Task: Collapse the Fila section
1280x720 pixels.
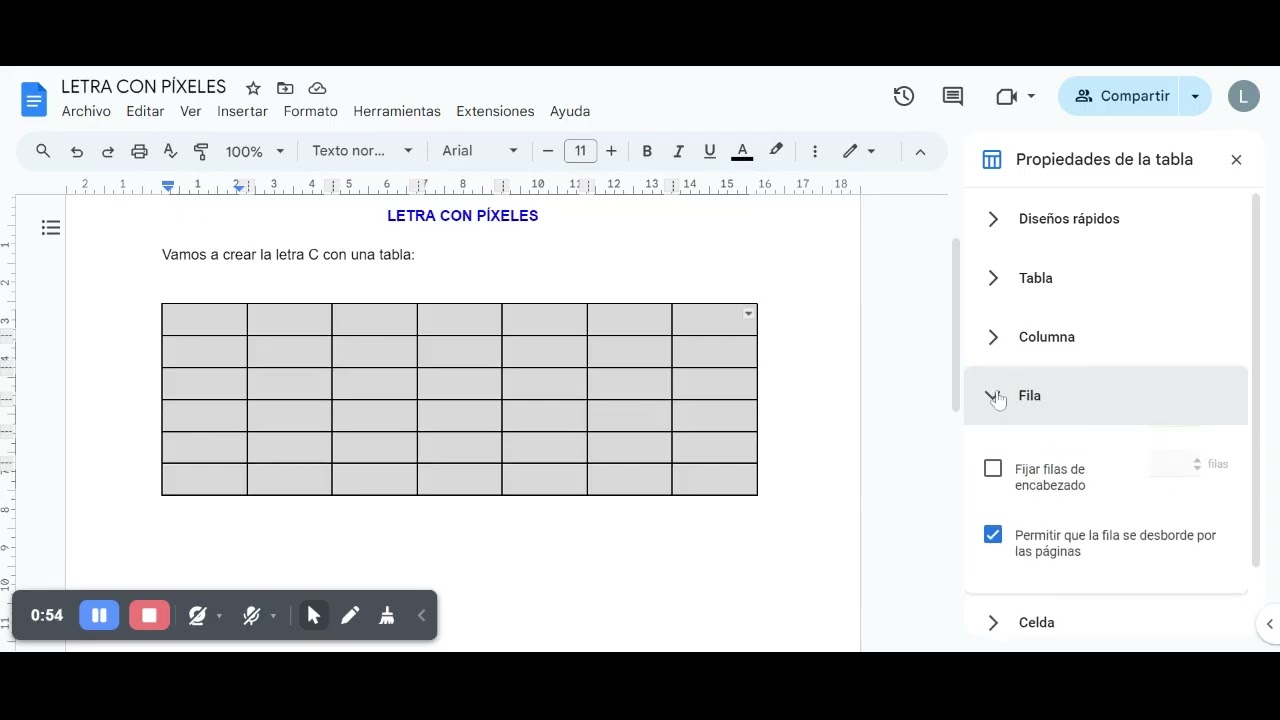Action: pyautogui.click(x=1106, y=396)
